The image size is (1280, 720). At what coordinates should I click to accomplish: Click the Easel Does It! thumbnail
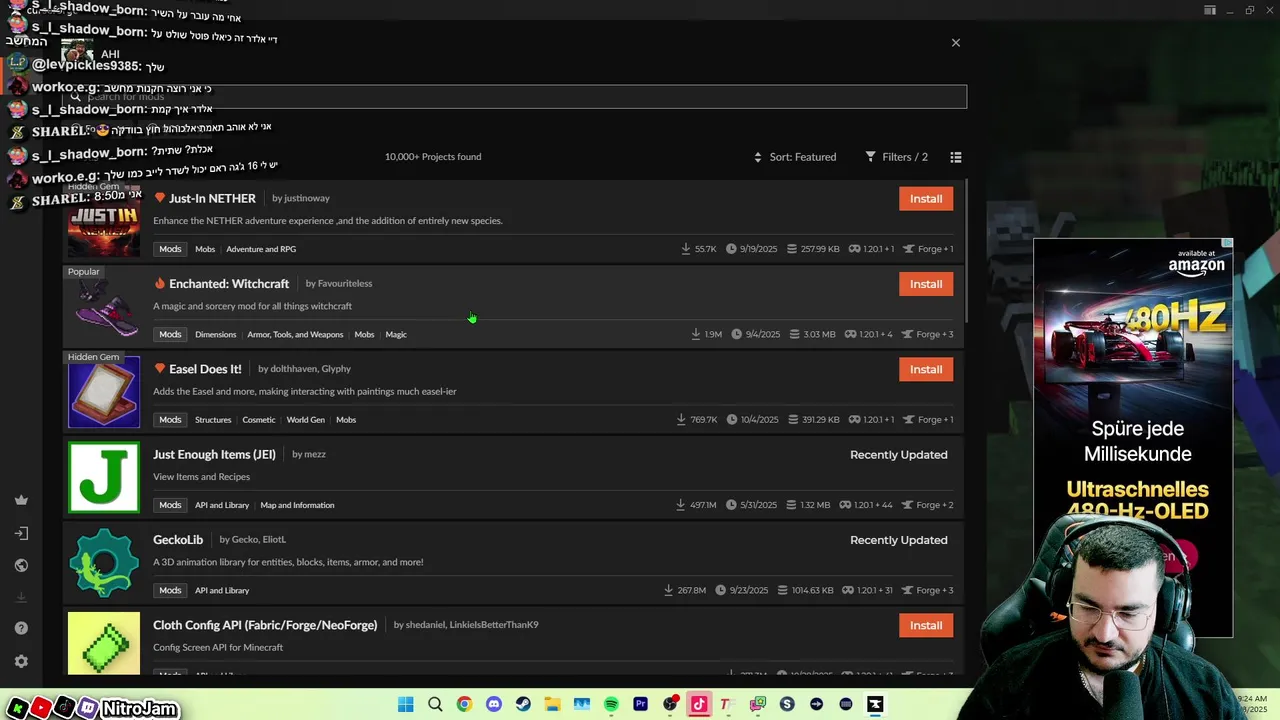pyautogui.click(x=104, y=392)
